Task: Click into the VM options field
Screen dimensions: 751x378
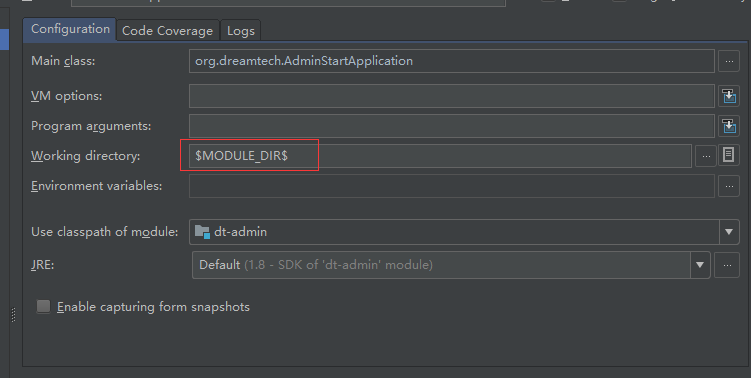Action: tap(452, 96)
